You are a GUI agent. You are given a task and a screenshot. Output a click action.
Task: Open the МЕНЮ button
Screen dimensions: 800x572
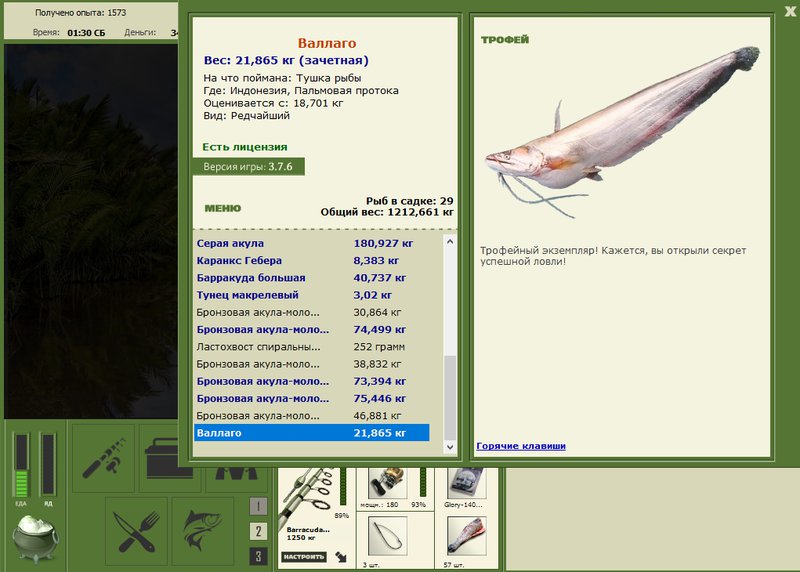coord(222,208)
